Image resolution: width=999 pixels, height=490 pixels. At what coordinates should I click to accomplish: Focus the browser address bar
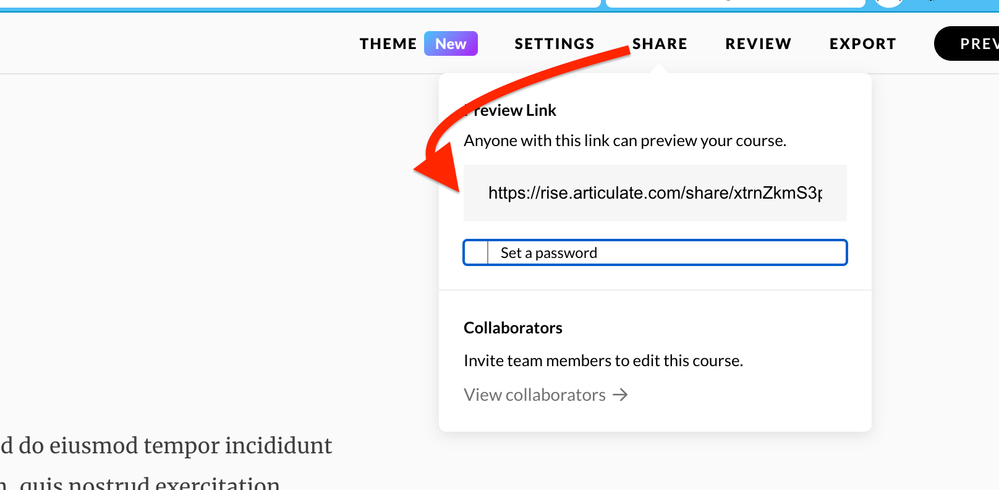(x=300, y=3)
